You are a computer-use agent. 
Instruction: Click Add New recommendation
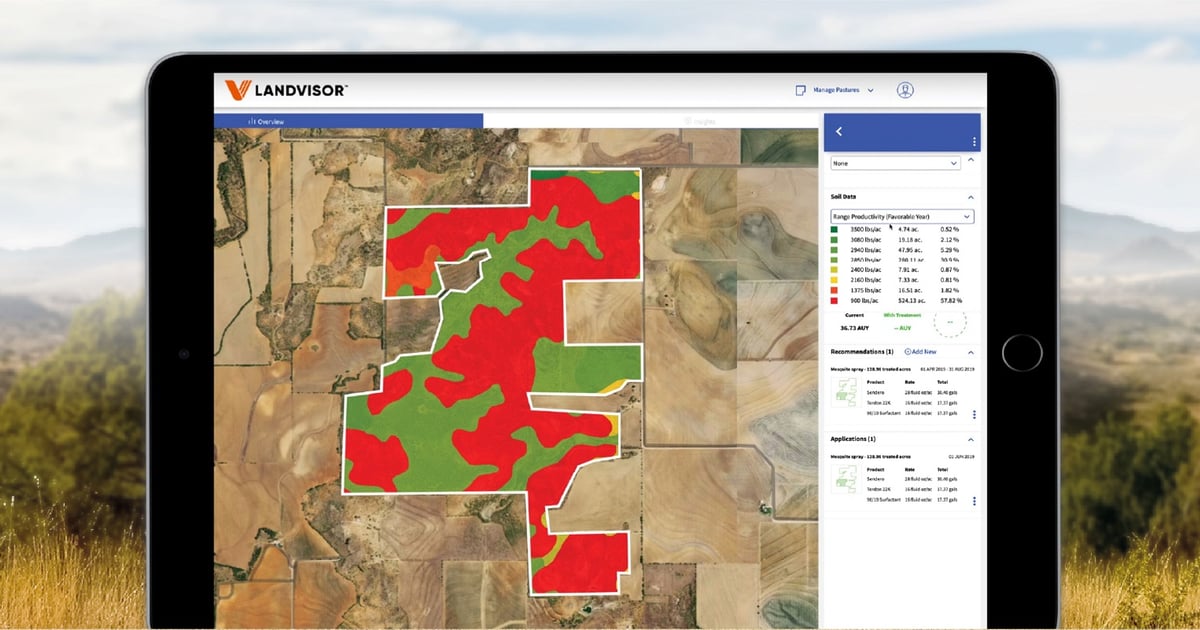coord(922,352)
